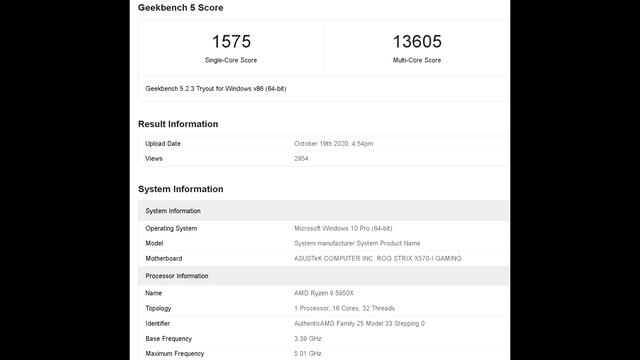
Task: Select System manufacturer System Product Name value
Action: coord(357,243)
